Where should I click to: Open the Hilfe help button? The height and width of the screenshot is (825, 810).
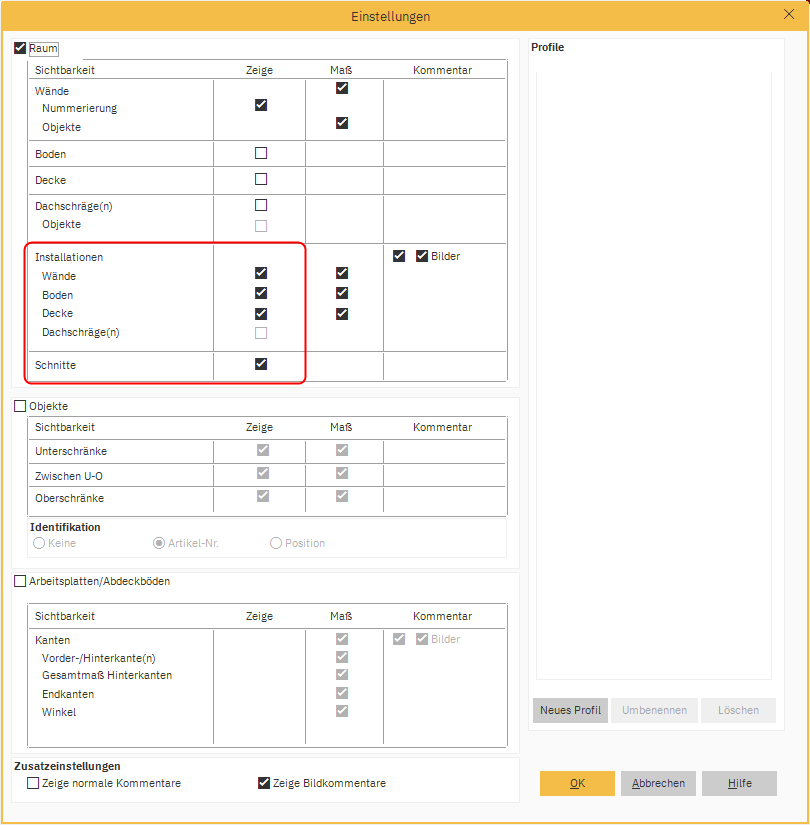click(x=739, y=783)
